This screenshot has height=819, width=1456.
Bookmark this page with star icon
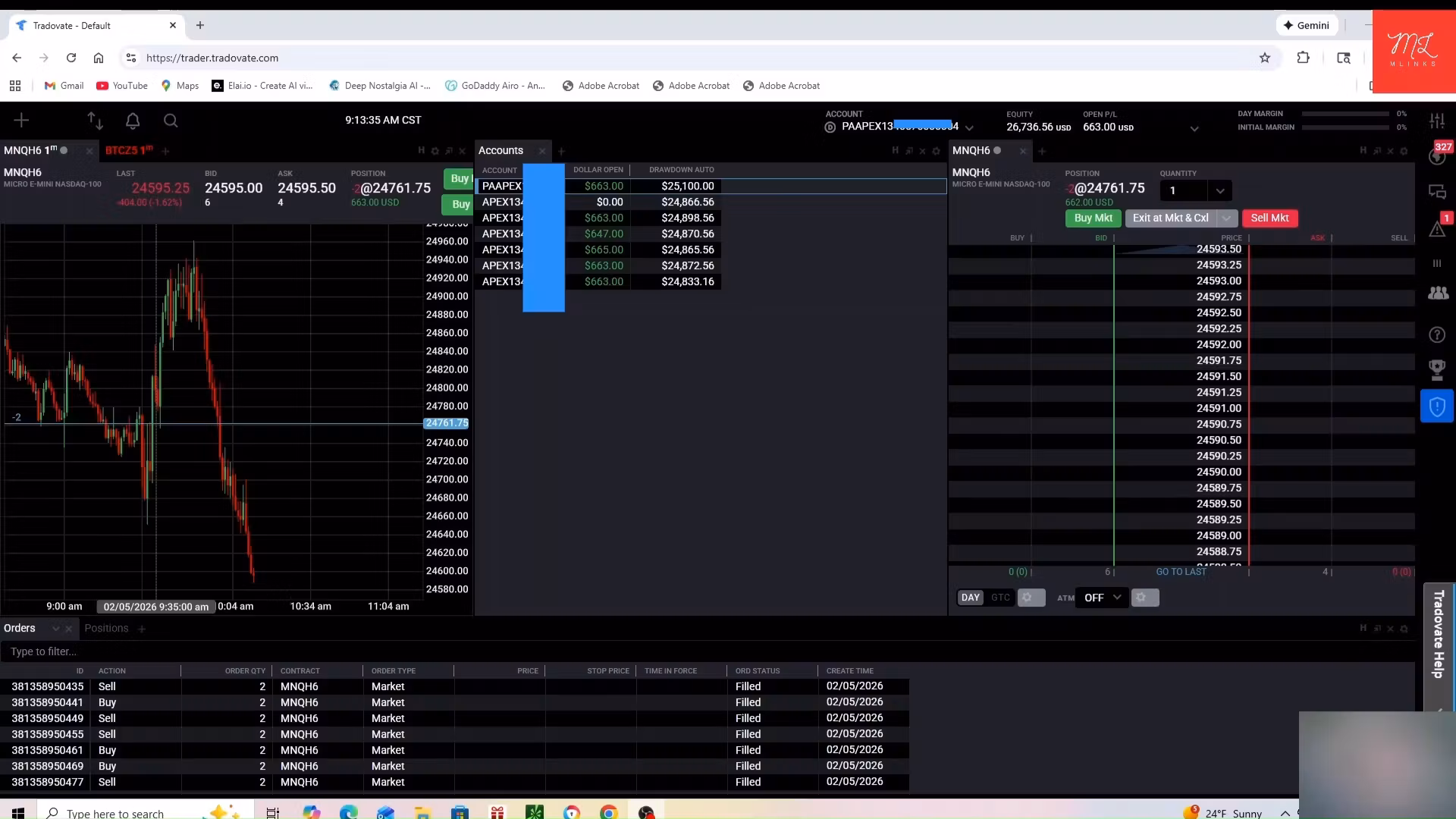click(x=1265, y=58)
